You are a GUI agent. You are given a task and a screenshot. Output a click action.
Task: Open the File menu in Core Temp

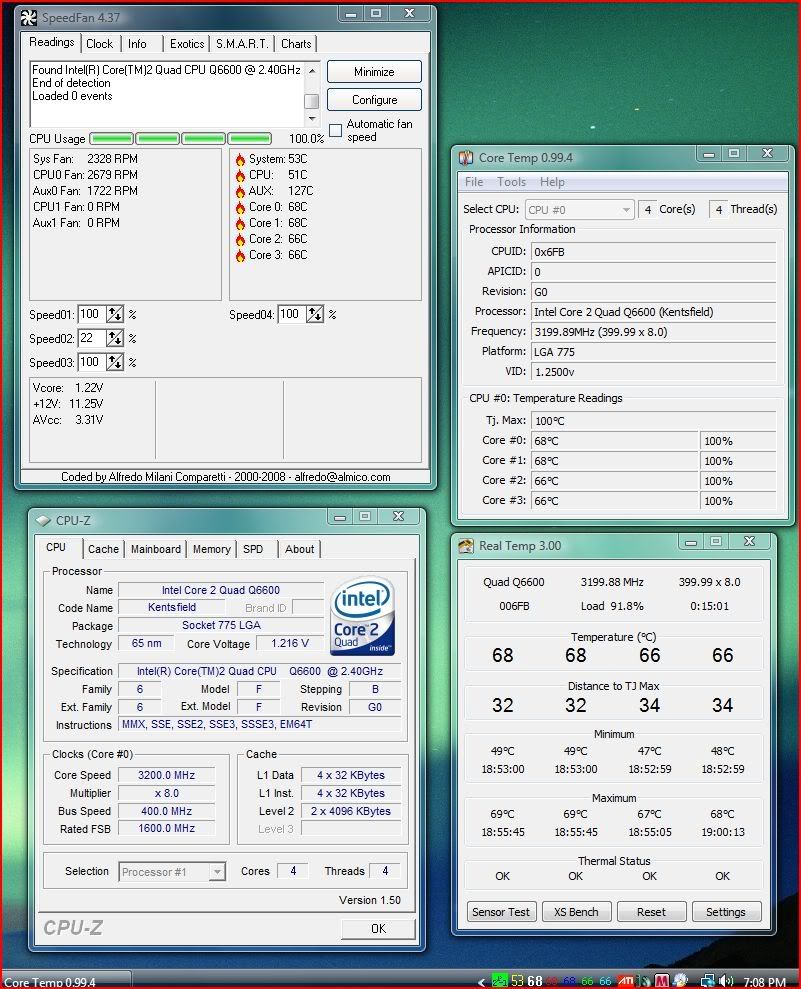(474, 182)
